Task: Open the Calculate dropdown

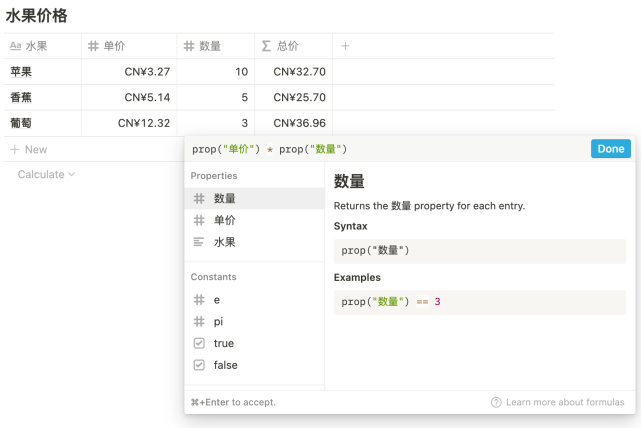Action: (46, 174)
